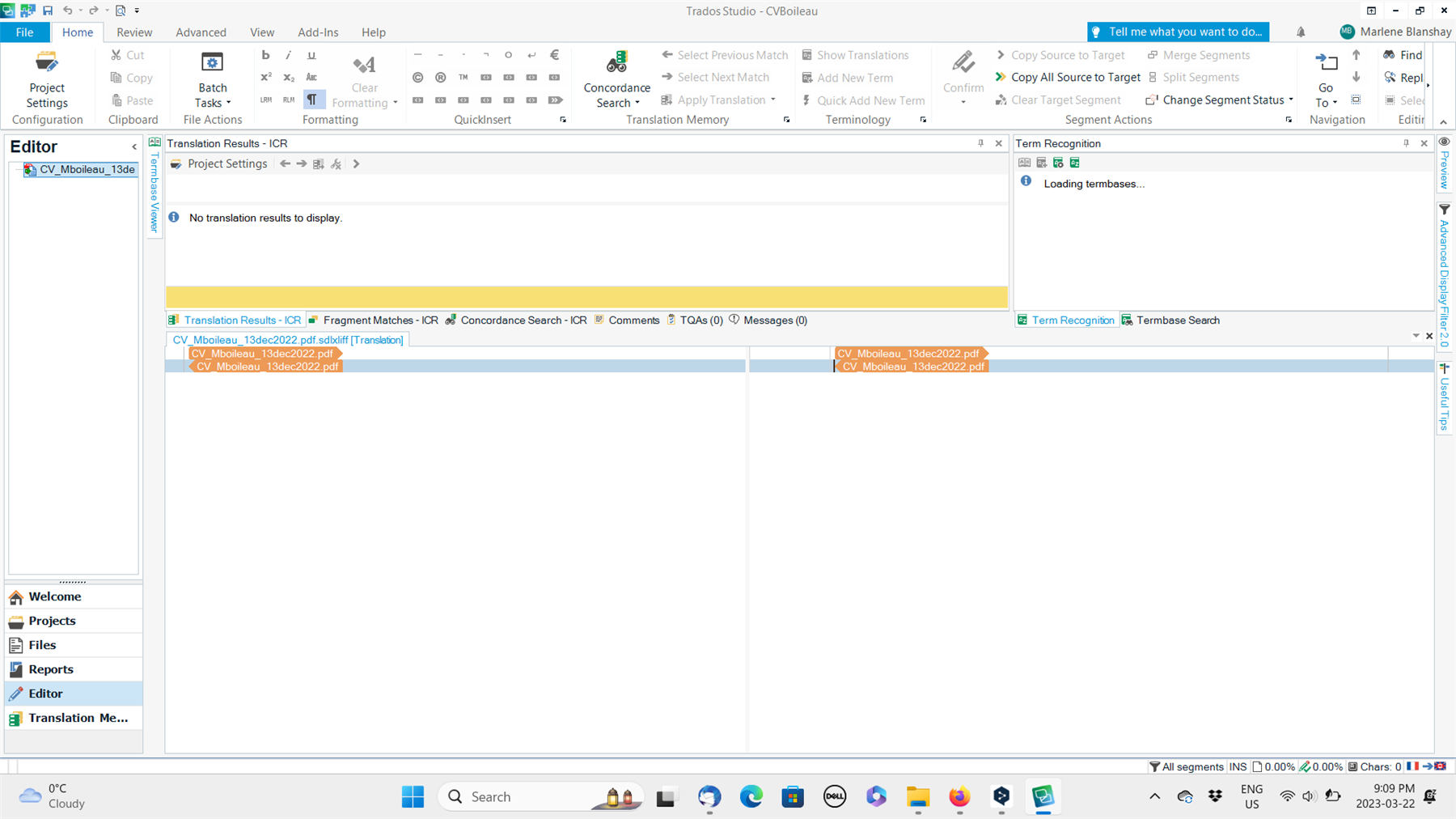Click the Tell me what you want to do box

(1178, 32)
